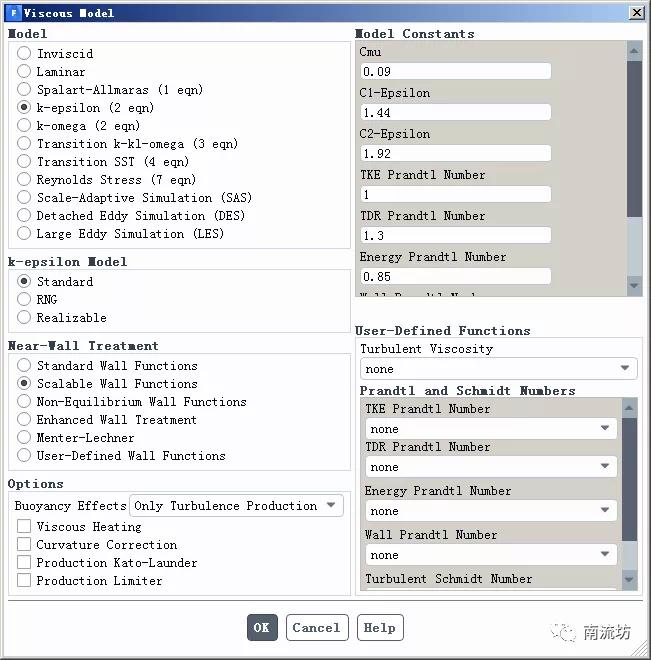Select Standard Wall Functions
Screen dimensions: 651x660
tap(24, 365)
